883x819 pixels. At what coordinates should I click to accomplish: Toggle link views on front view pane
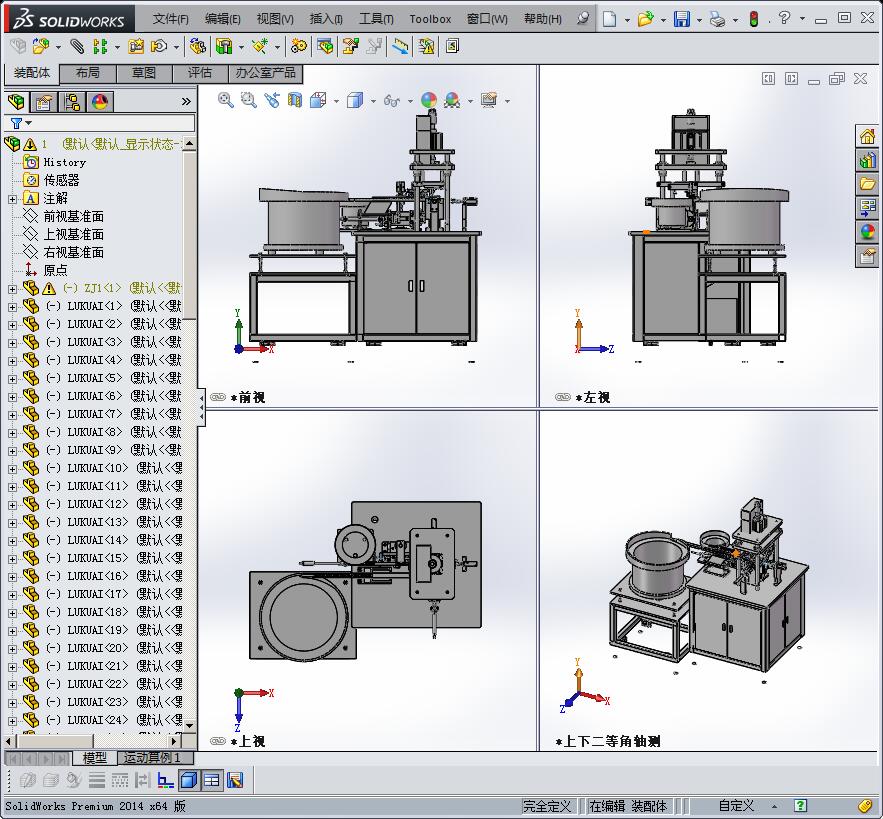pos(218,397)
